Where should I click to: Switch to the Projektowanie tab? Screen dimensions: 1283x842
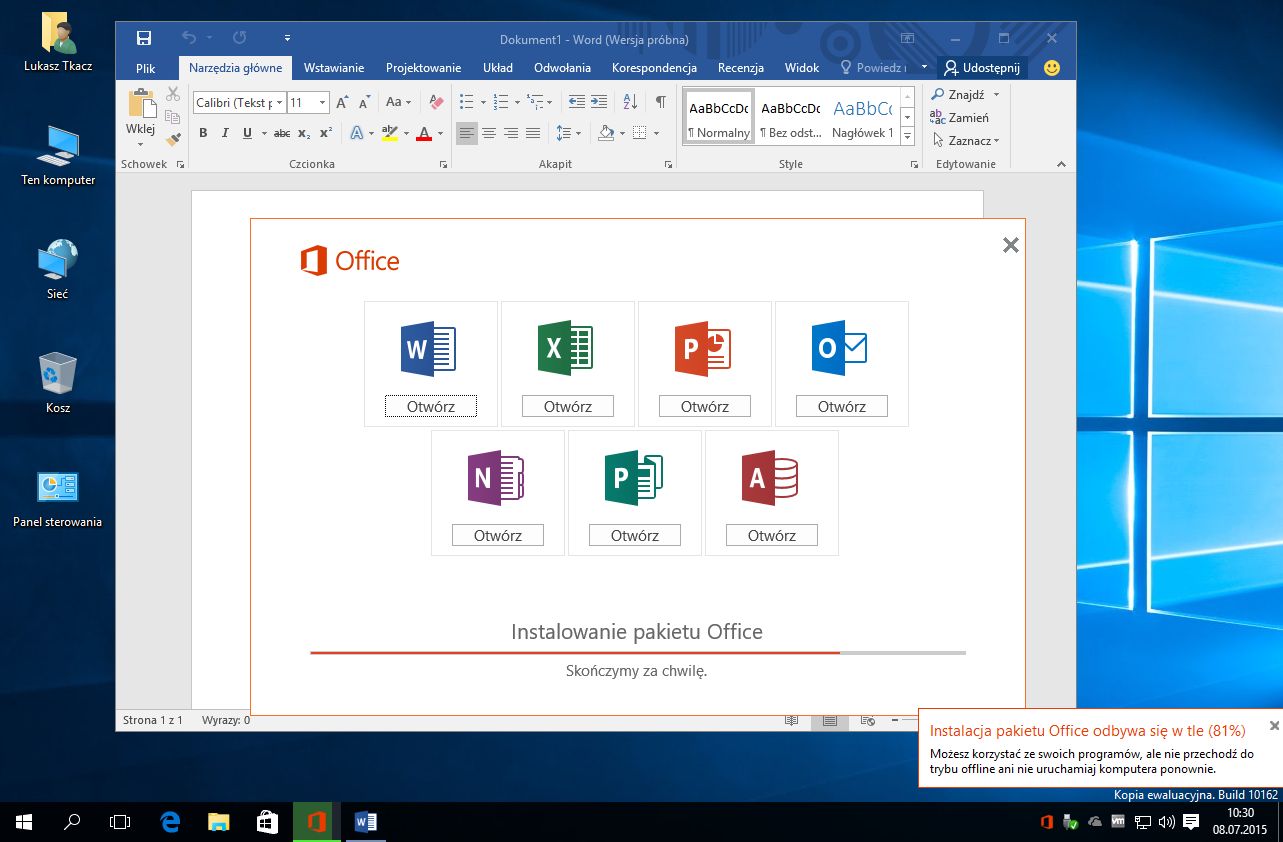pos(424,68)
